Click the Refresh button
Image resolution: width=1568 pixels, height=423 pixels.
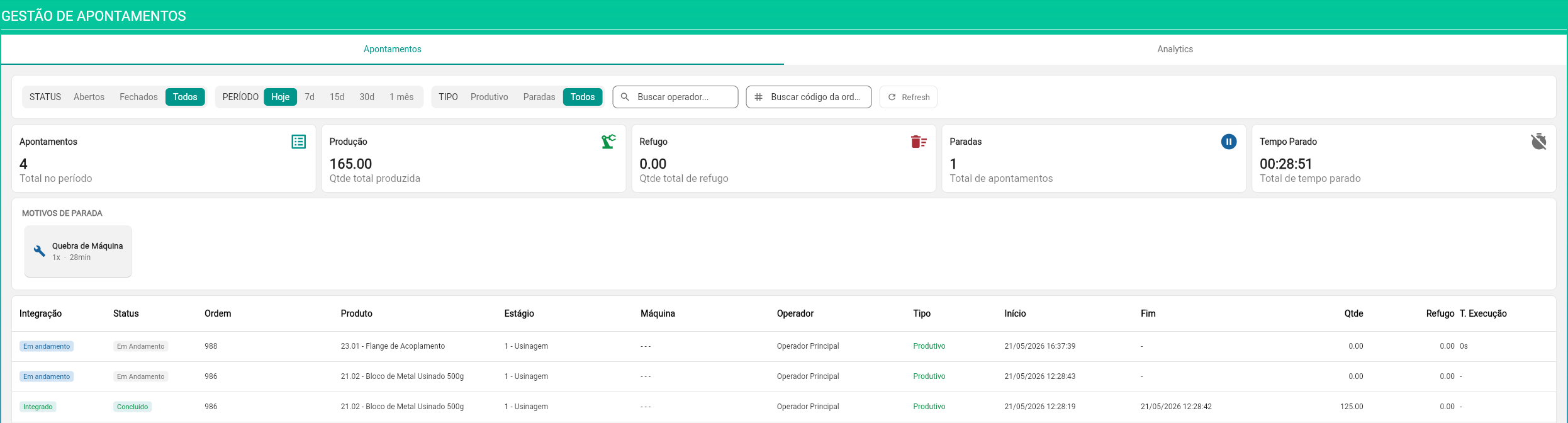[908, 97]
